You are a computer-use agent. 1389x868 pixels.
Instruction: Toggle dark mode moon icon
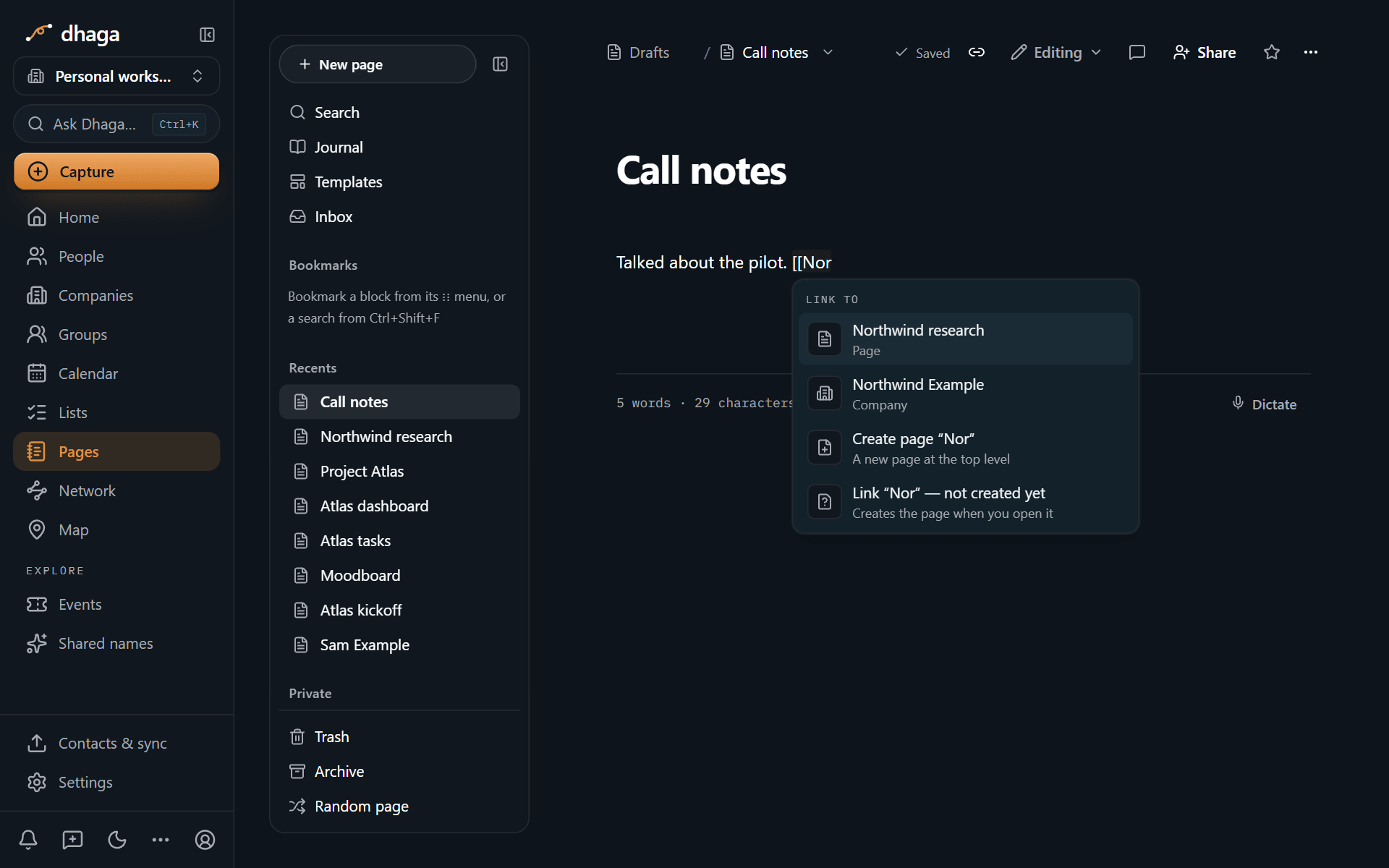tap(116, 840)
